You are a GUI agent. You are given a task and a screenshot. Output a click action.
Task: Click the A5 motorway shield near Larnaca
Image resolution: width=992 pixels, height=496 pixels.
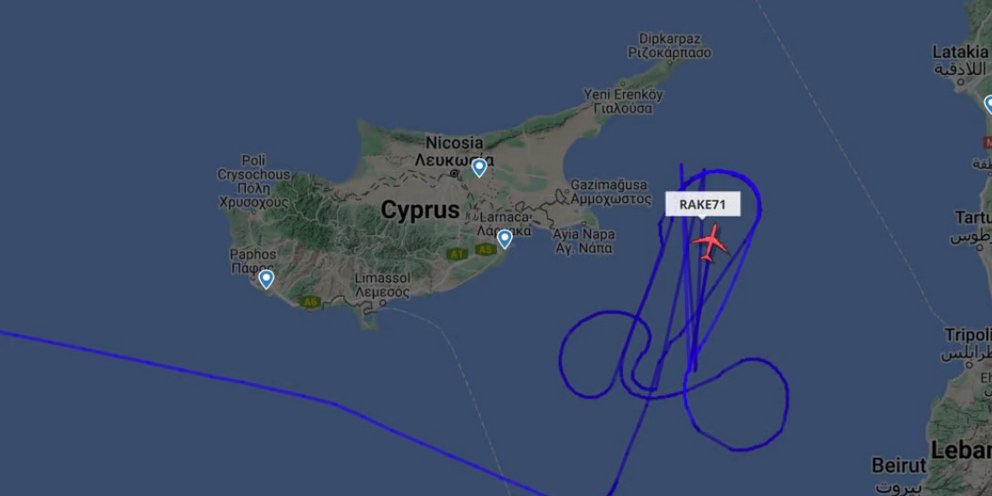(x=485, y=249)
